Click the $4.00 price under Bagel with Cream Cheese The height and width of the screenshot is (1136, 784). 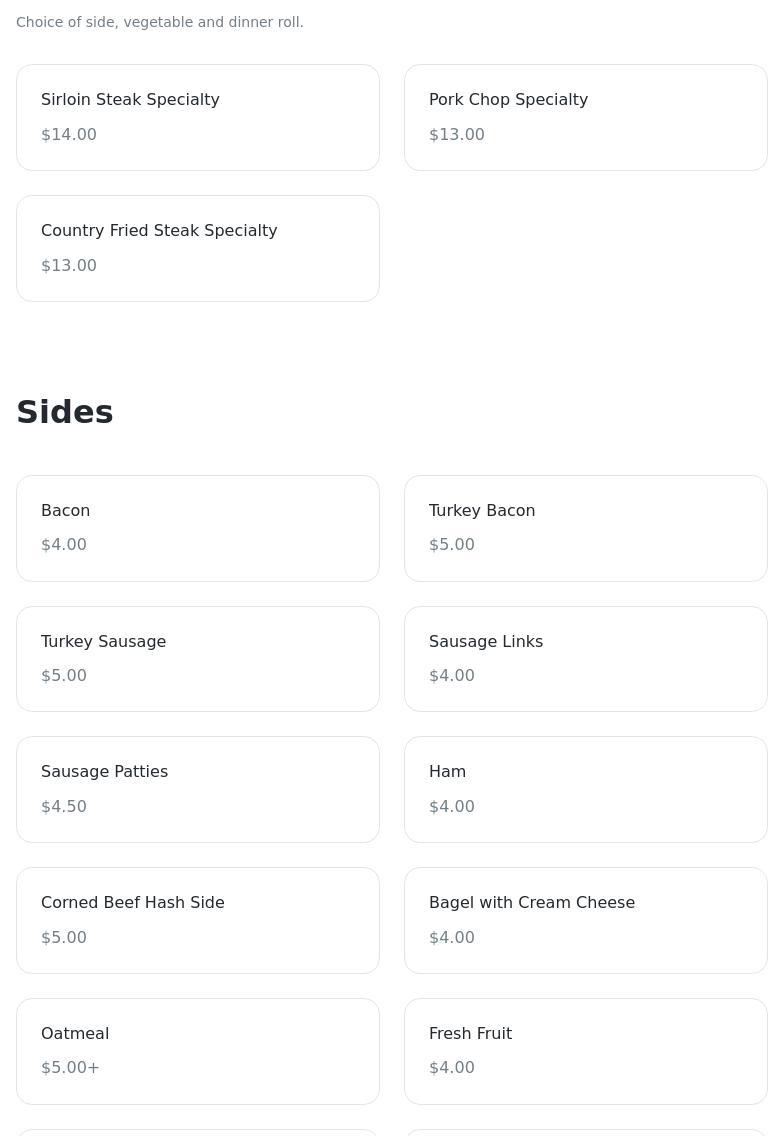coord(451,937)
